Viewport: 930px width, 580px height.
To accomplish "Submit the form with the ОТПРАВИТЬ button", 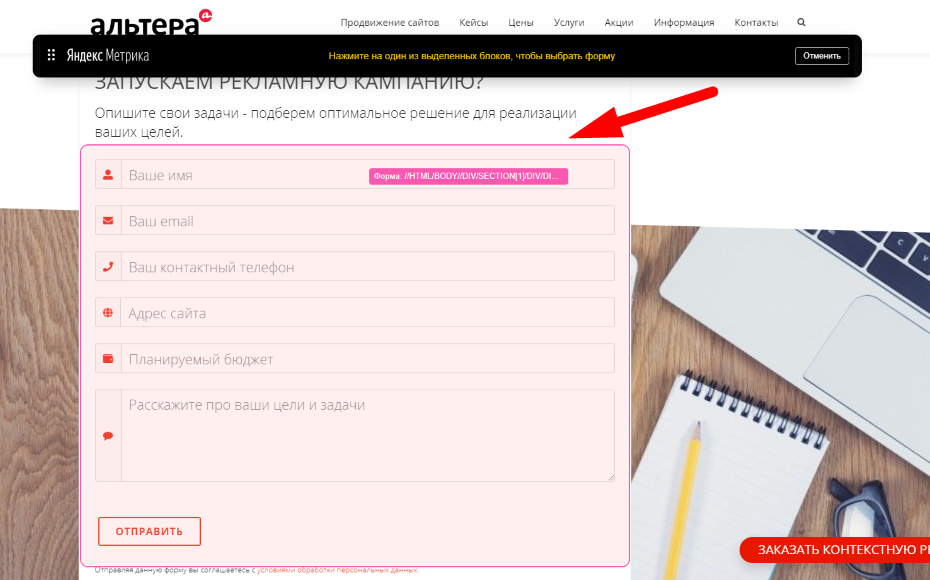I will [x=149, y=531].
